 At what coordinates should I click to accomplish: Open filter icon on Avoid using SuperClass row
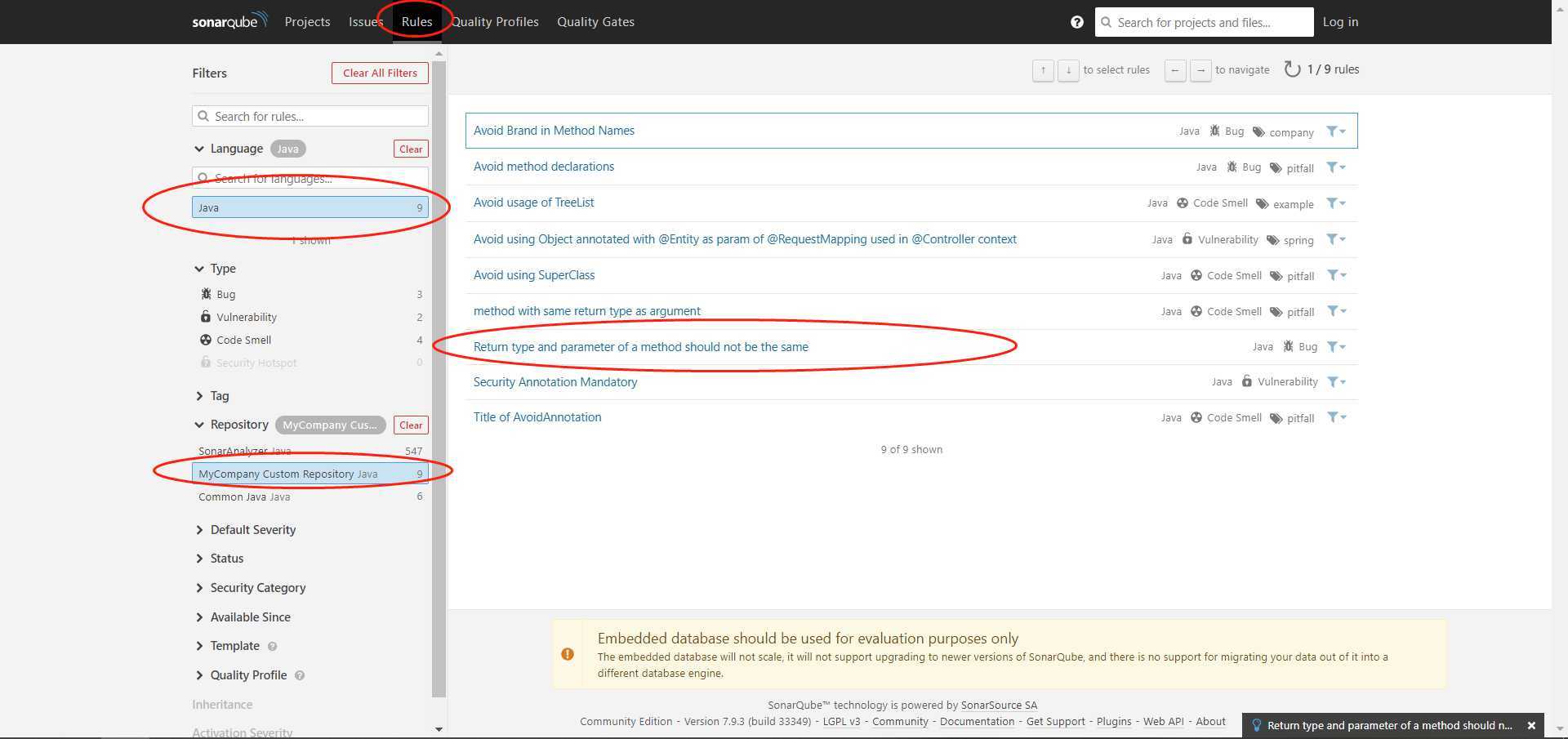click(x=1336, y=275)
